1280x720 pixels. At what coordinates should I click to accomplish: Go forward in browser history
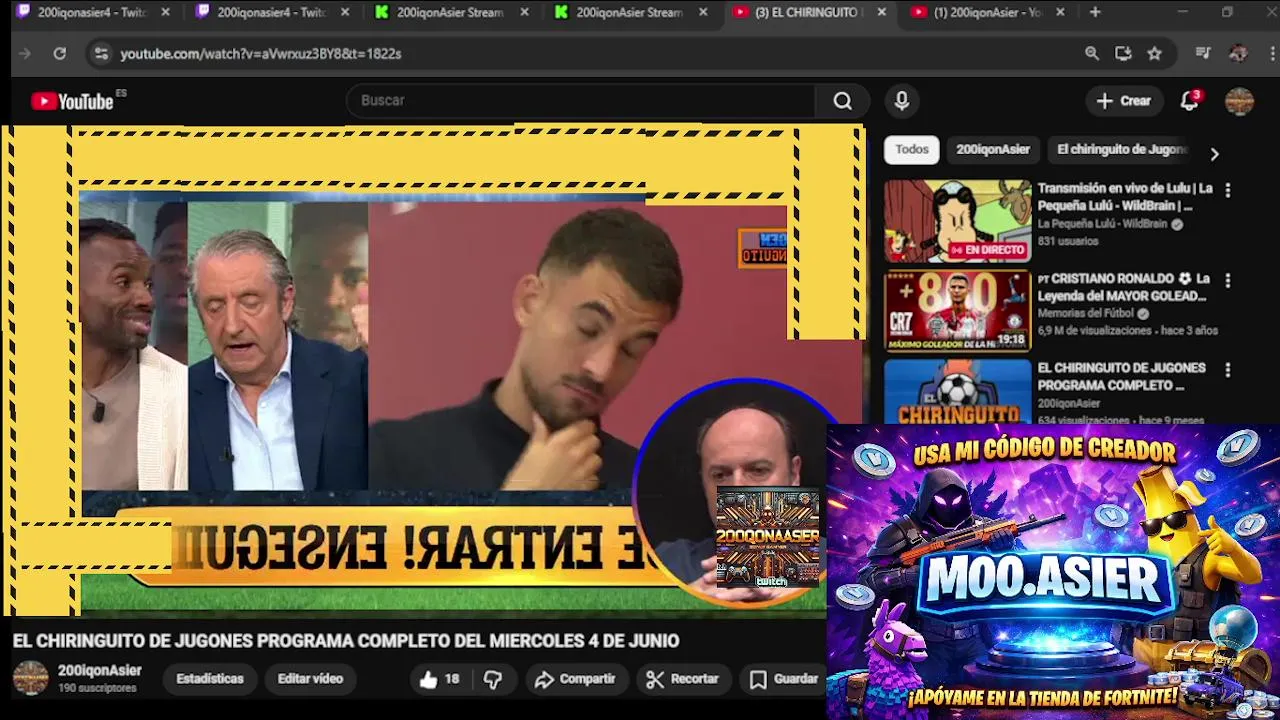(25, 54)
